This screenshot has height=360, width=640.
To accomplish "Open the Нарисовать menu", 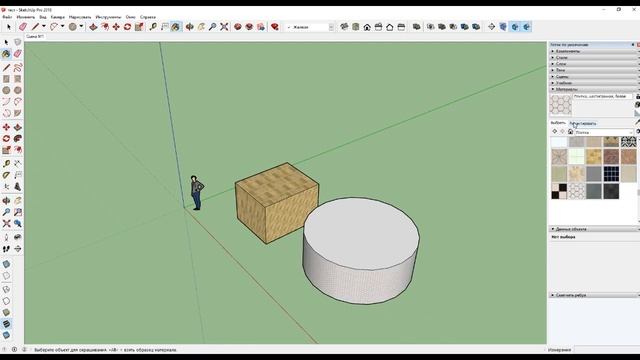I will coord(80,17).
